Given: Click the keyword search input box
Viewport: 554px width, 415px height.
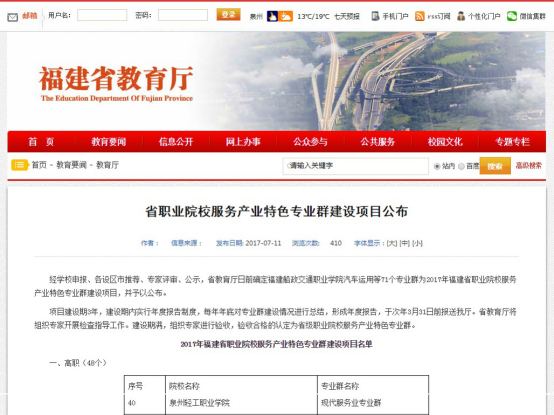Looking at the screenshot, I should click(355, 166).
